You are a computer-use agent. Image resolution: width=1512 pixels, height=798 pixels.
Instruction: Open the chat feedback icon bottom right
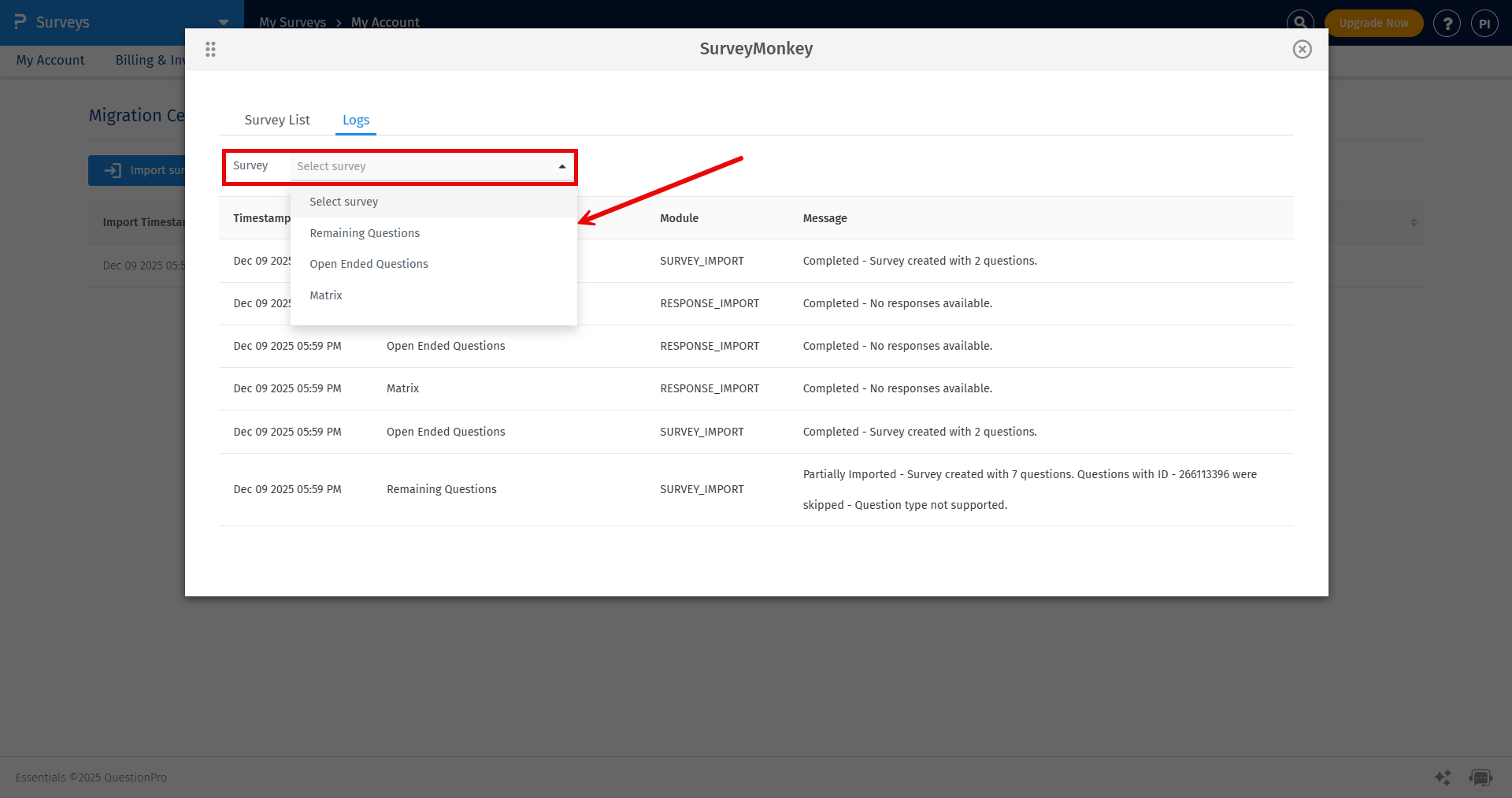[1481, 777]
